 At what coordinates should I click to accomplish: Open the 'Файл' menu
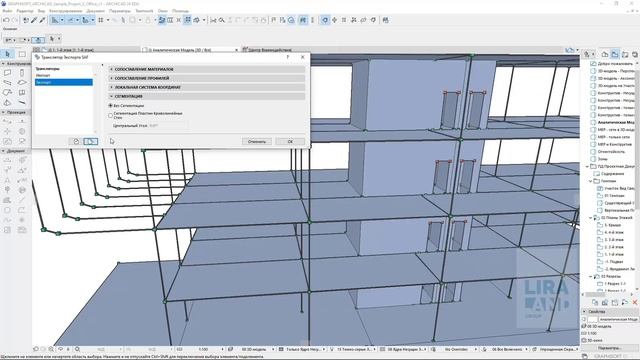pos(7,11)
